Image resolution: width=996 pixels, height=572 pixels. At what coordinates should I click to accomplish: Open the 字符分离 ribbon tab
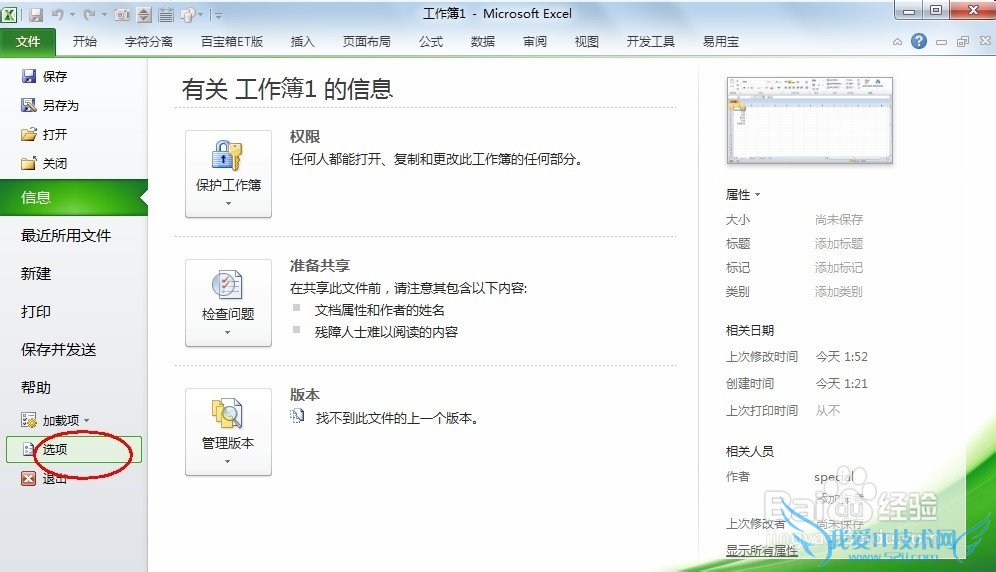point(149,42)
